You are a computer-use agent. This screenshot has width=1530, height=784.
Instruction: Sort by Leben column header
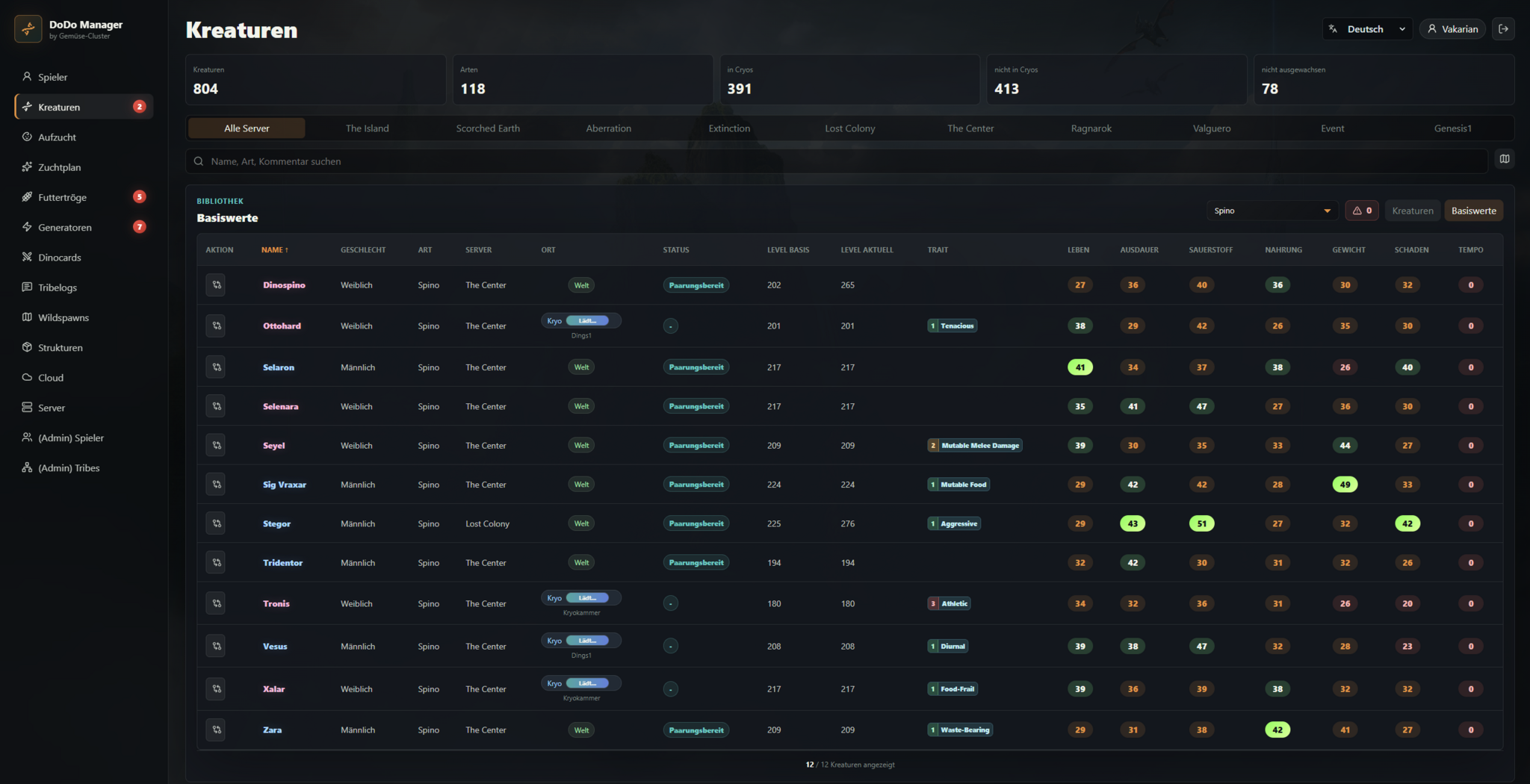coord(1078,250)
